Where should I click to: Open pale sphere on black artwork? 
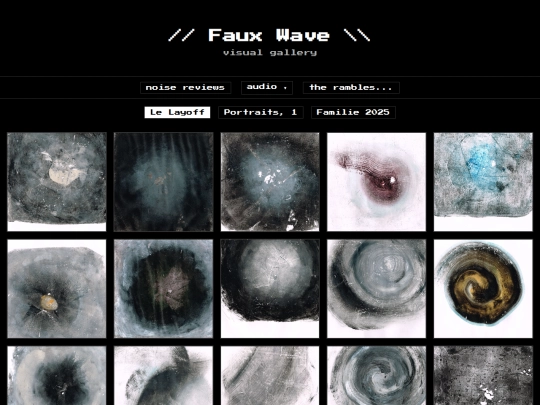270,289
